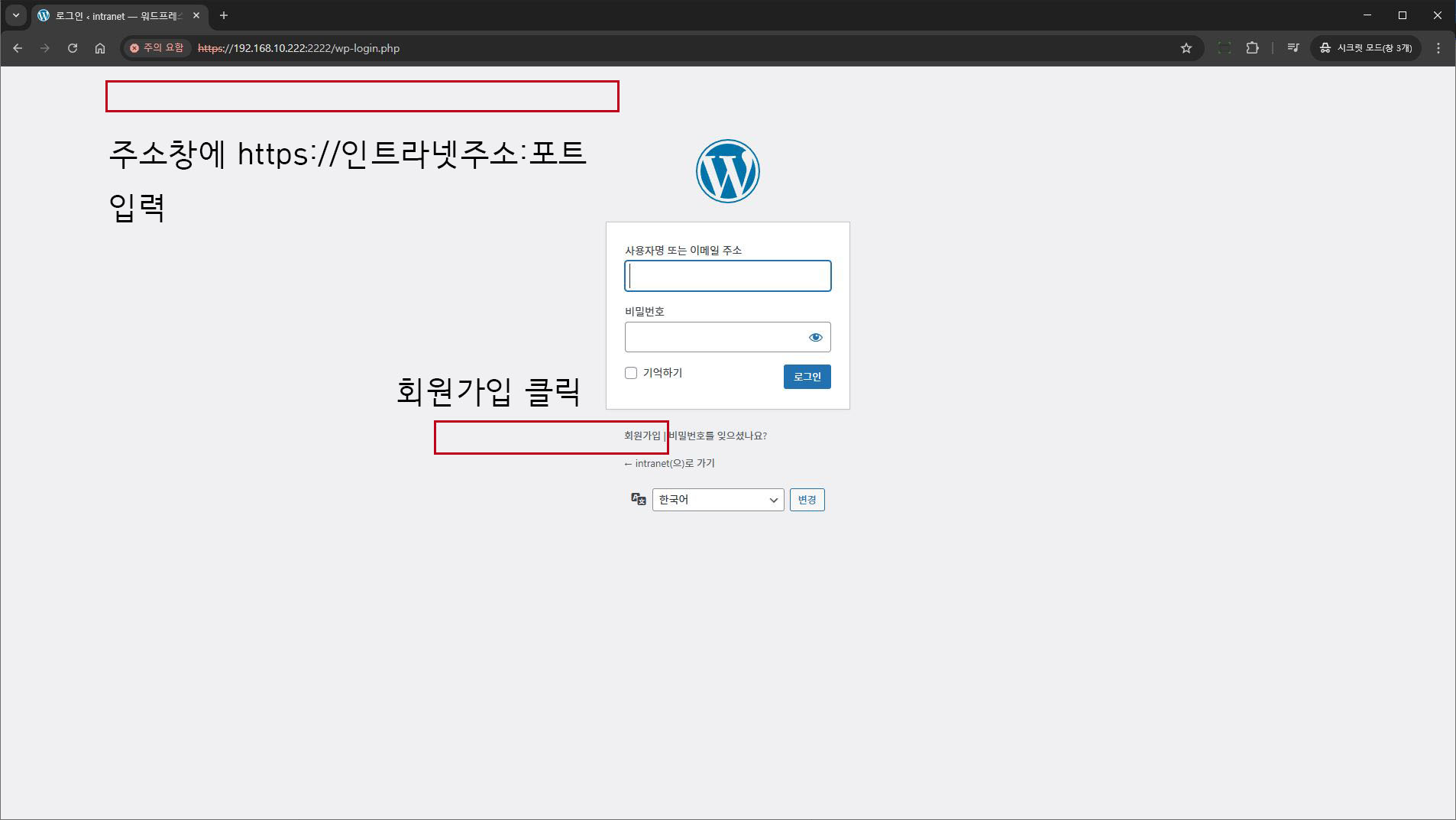Open the '한국어' language dropdown
The height and width of the screenshot is (820, 1456).
717,500
